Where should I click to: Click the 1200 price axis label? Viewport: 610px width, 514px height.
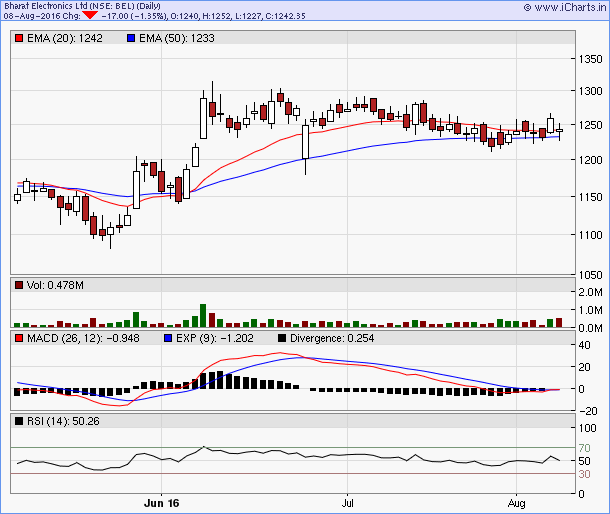[x=590, y=160]
